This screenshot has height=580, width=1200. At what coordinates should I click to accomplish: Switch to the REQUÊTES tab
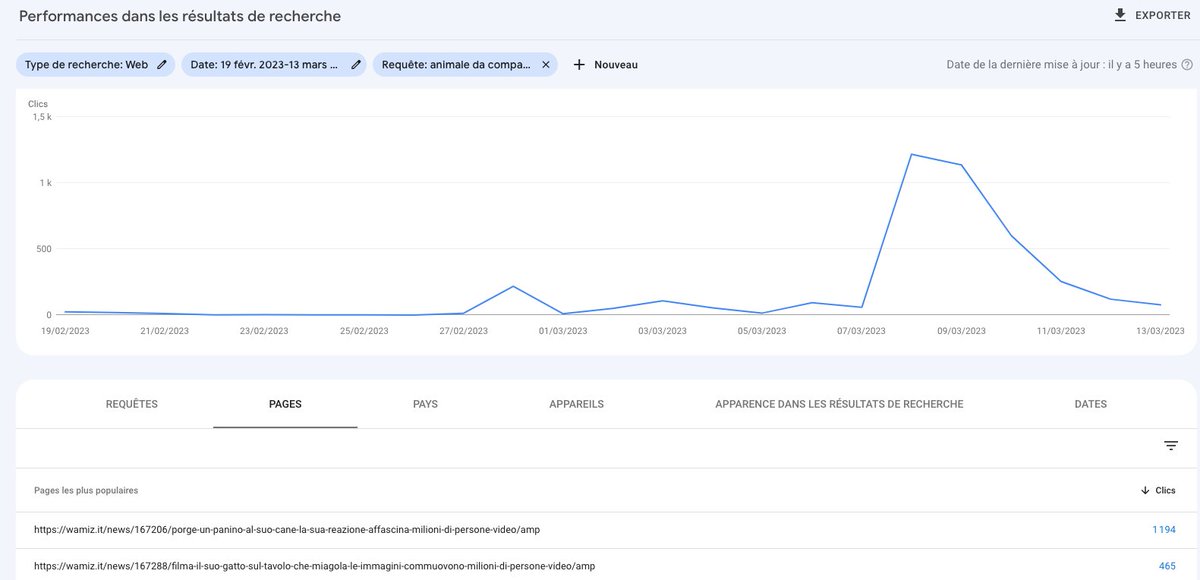point(133,404)
